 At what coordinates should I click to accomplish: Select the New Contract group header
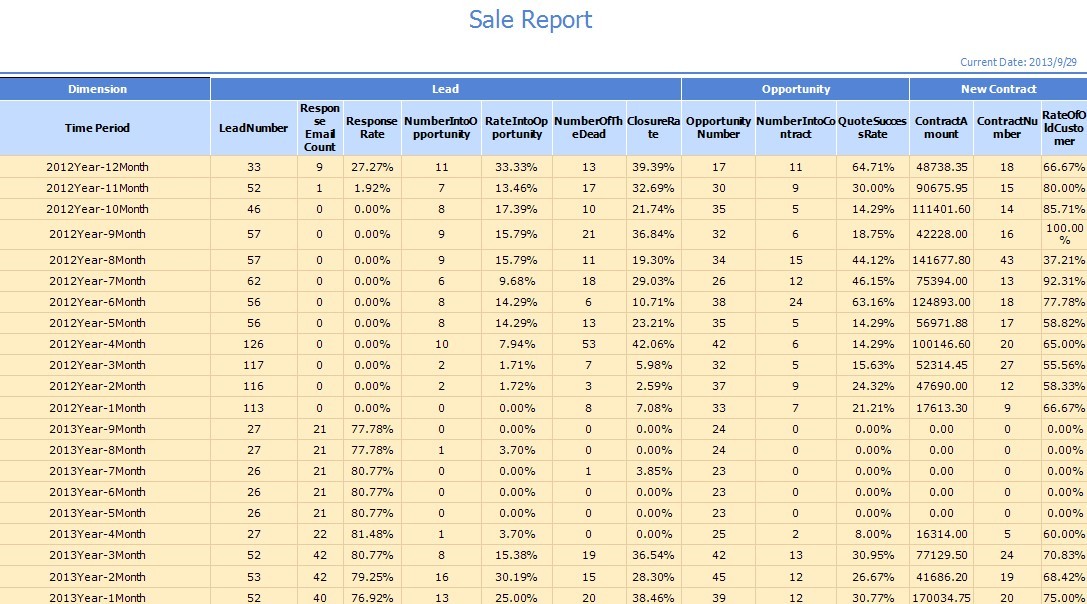[x=998, y=89]
